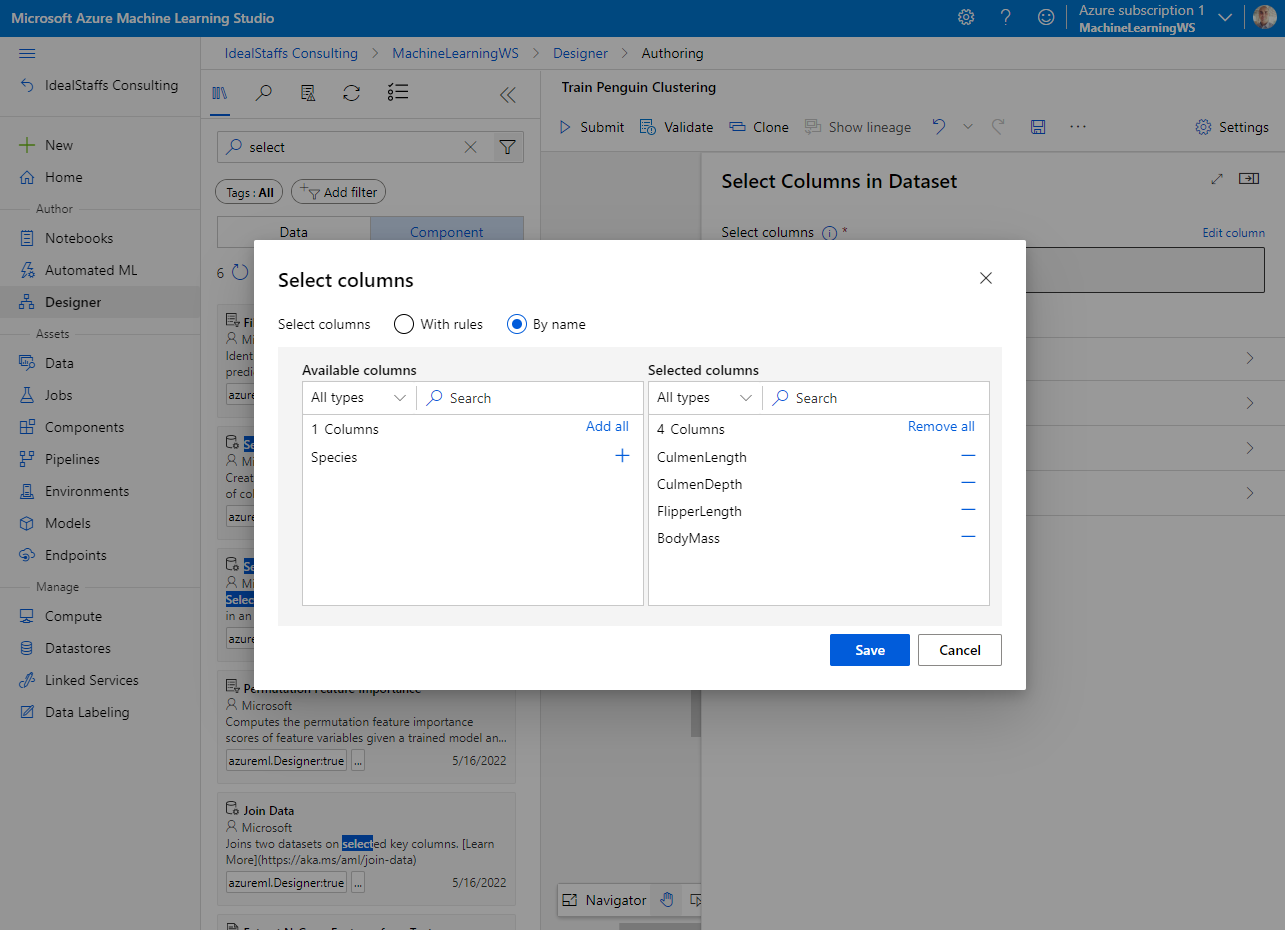This screenshot has height=930, width=1285.
Task: Open the smiley feedback icon
Action: point(1046,17)
